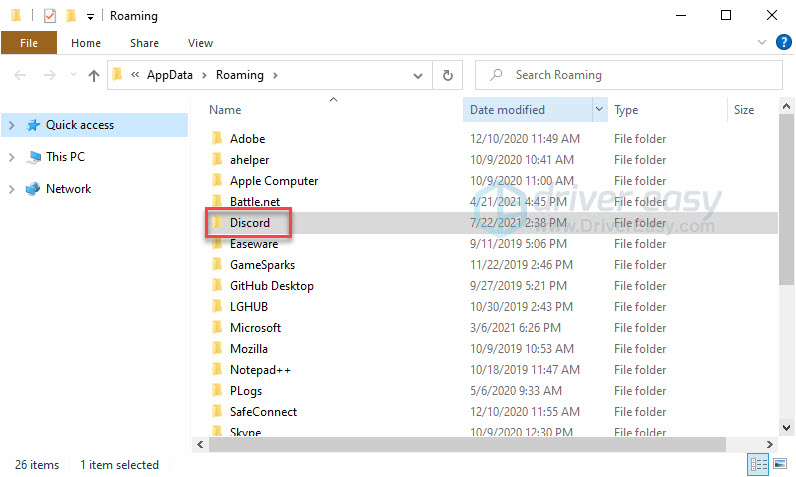Click the horizontal scrollbar left arrow
This screenshot has height=477, width=796.
pos(201,445)
